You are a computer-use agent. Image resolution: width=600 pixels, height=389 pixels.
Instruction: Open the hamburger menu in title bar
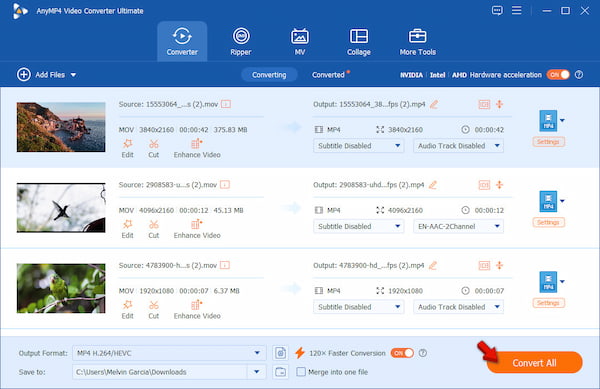[x=517, y=10]
